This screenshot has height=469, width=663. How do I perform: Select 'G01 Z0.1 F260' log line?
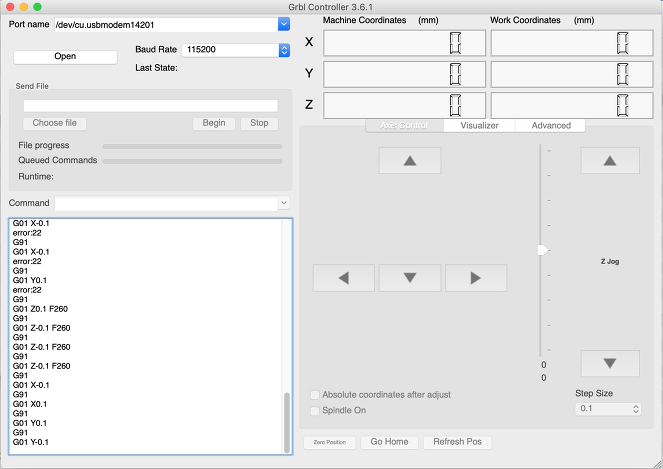(40, 309)
